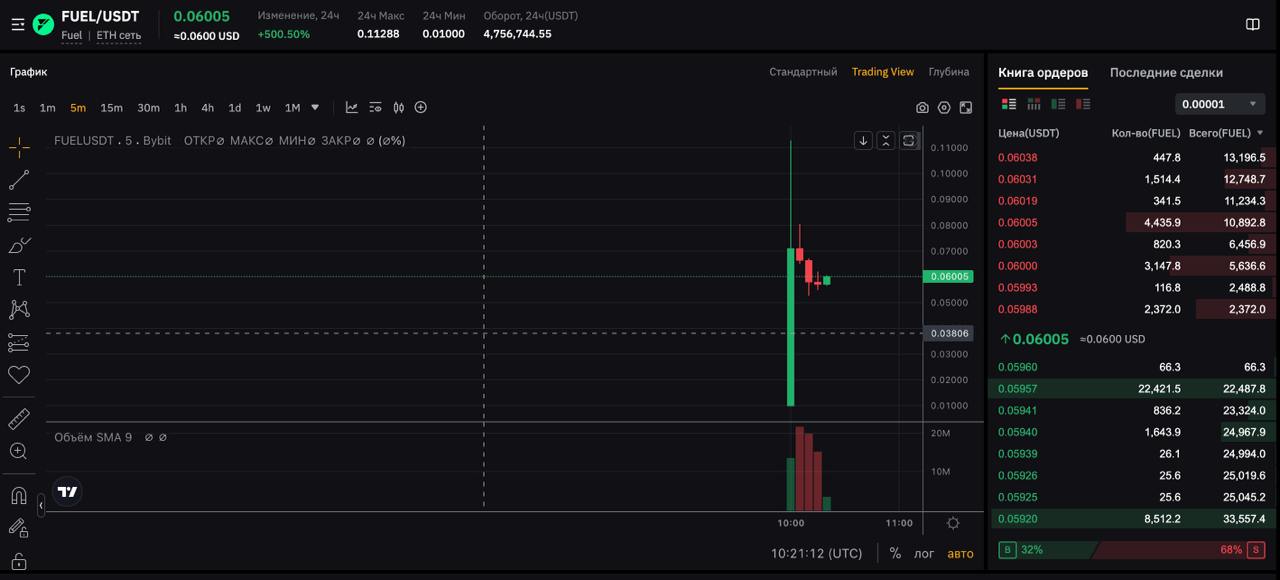Open the indicators chart icon
This screenshot has width=1280, height=580.
(x=352, y=107)
